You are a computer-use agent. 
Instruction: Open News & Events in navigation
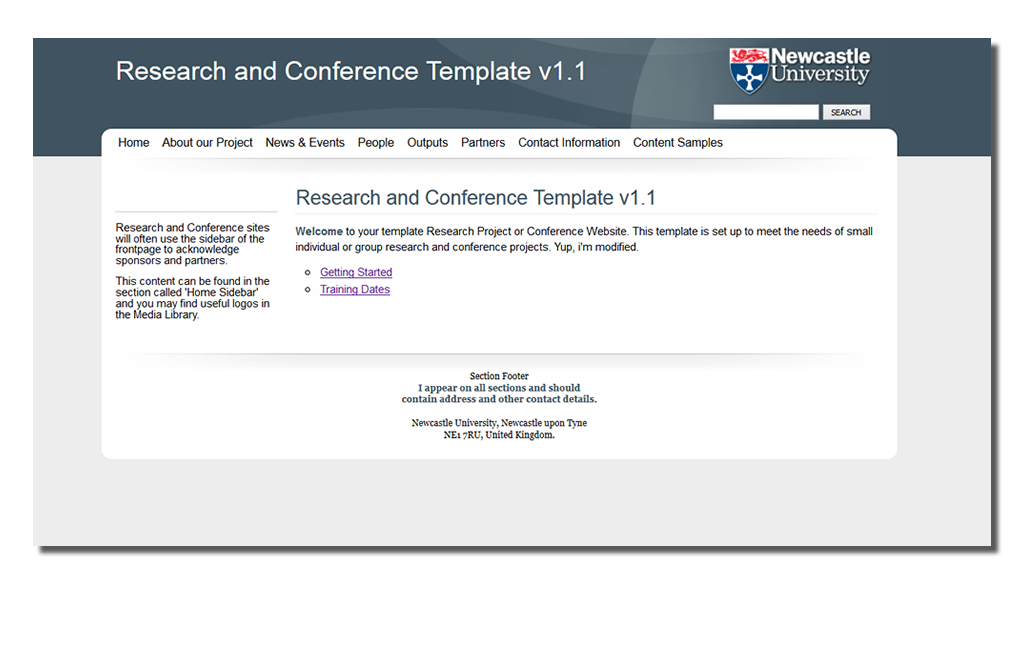(x=305, y=143)
